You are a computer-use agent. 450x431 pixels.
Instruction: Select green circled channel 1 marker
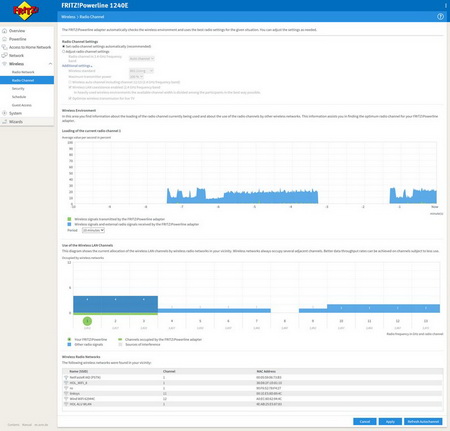point(87,321)
